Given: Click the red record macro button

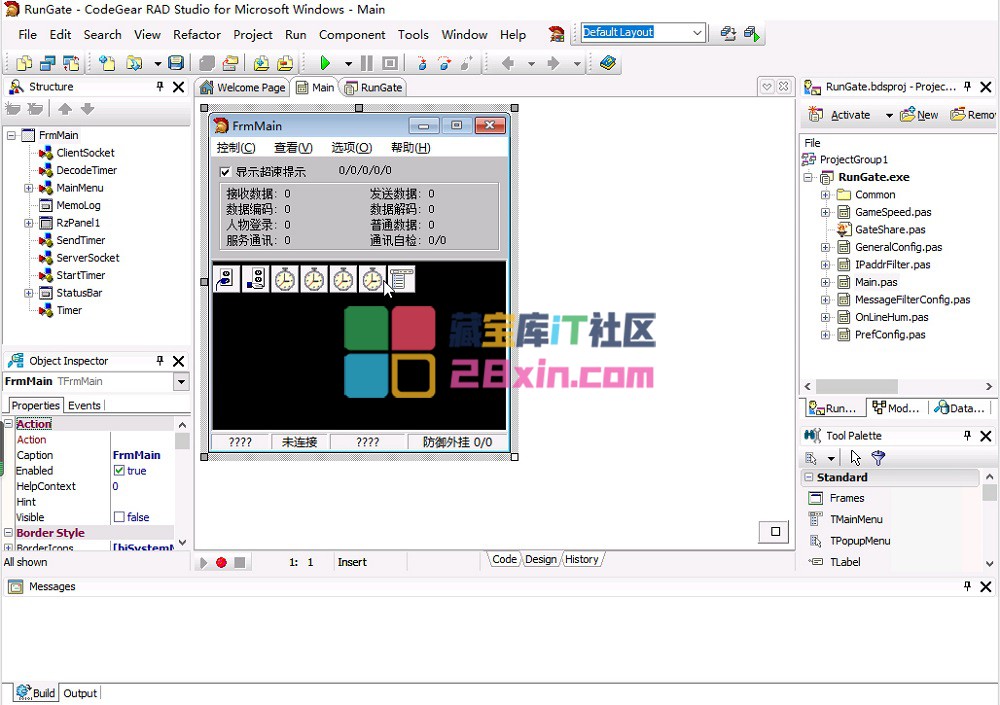Looking at the screenshot, I should (x=221, y=562).
